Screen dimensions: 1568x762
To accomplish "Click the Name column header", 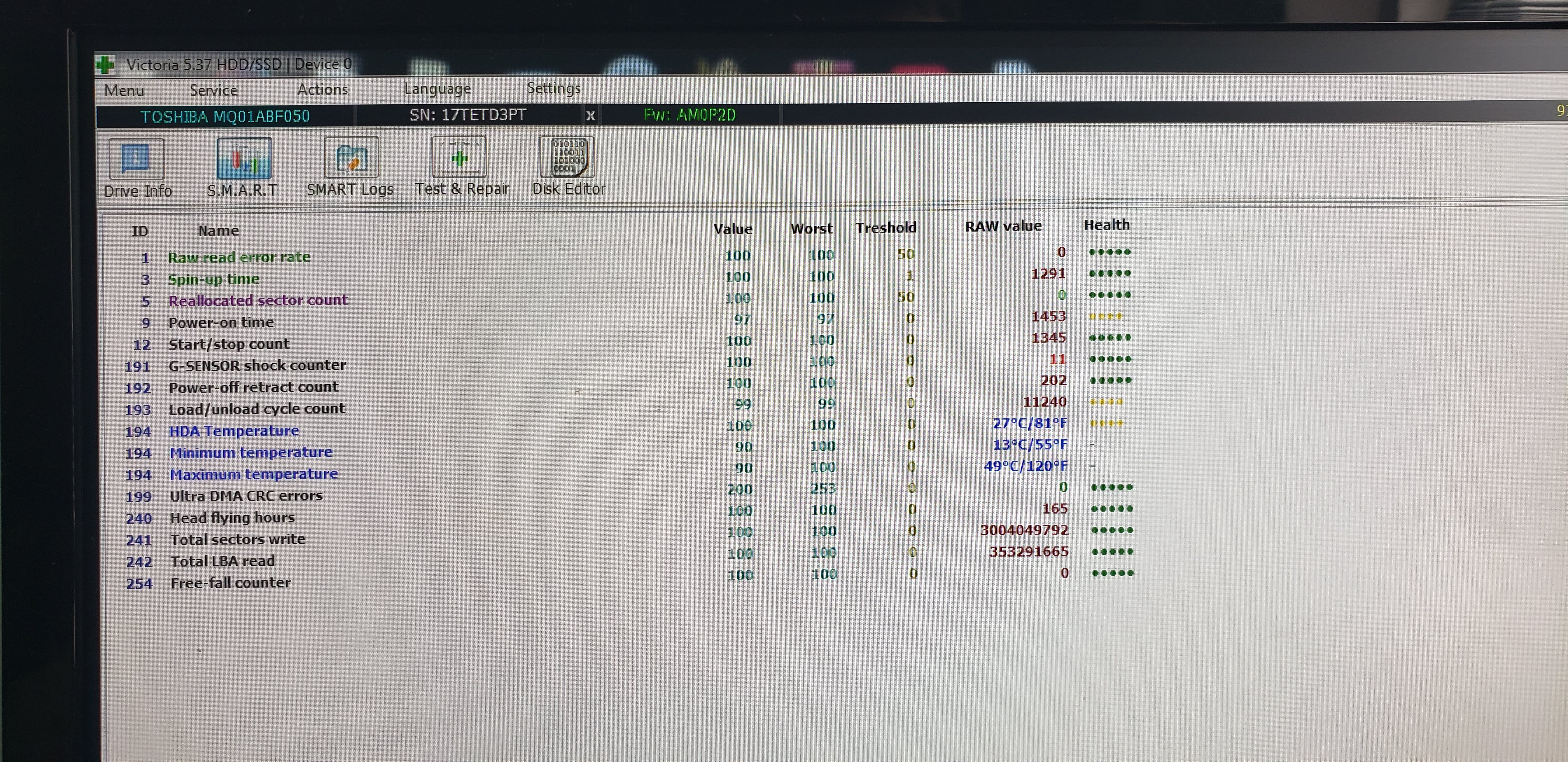I will (x=219, y=231).
